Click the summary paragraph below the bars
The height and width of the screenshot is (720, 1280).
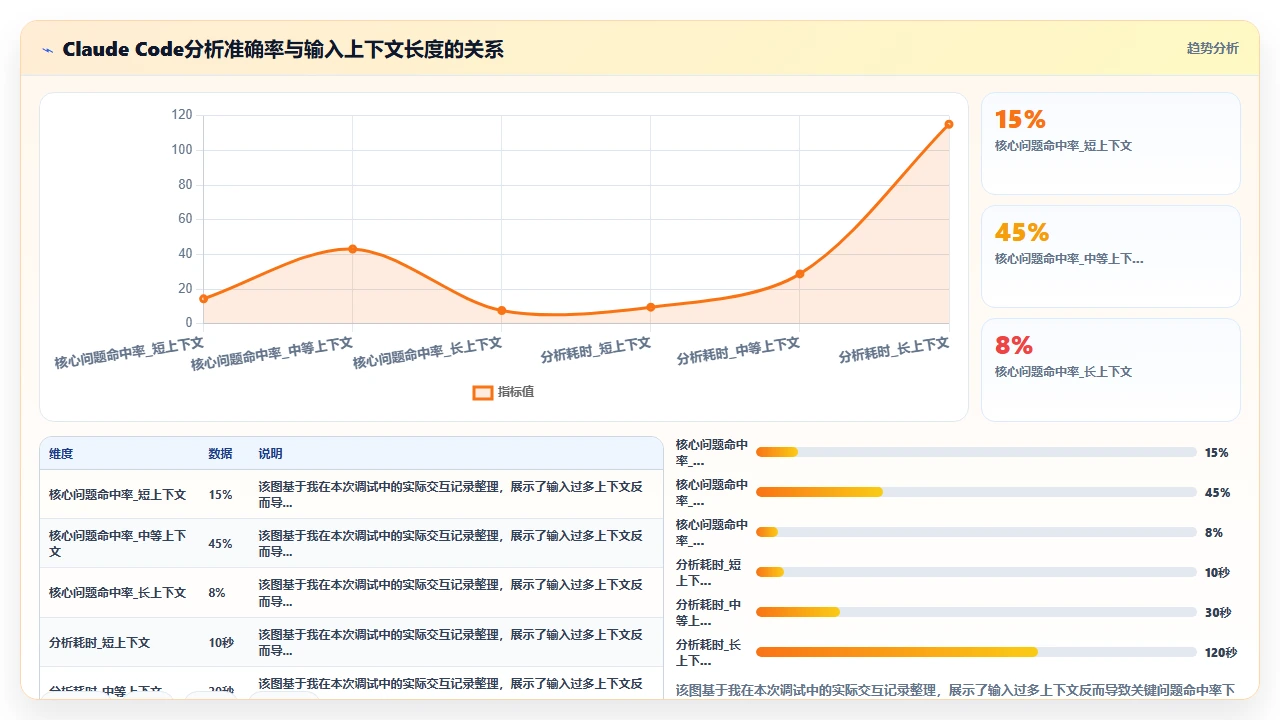(x=956, y=690)
